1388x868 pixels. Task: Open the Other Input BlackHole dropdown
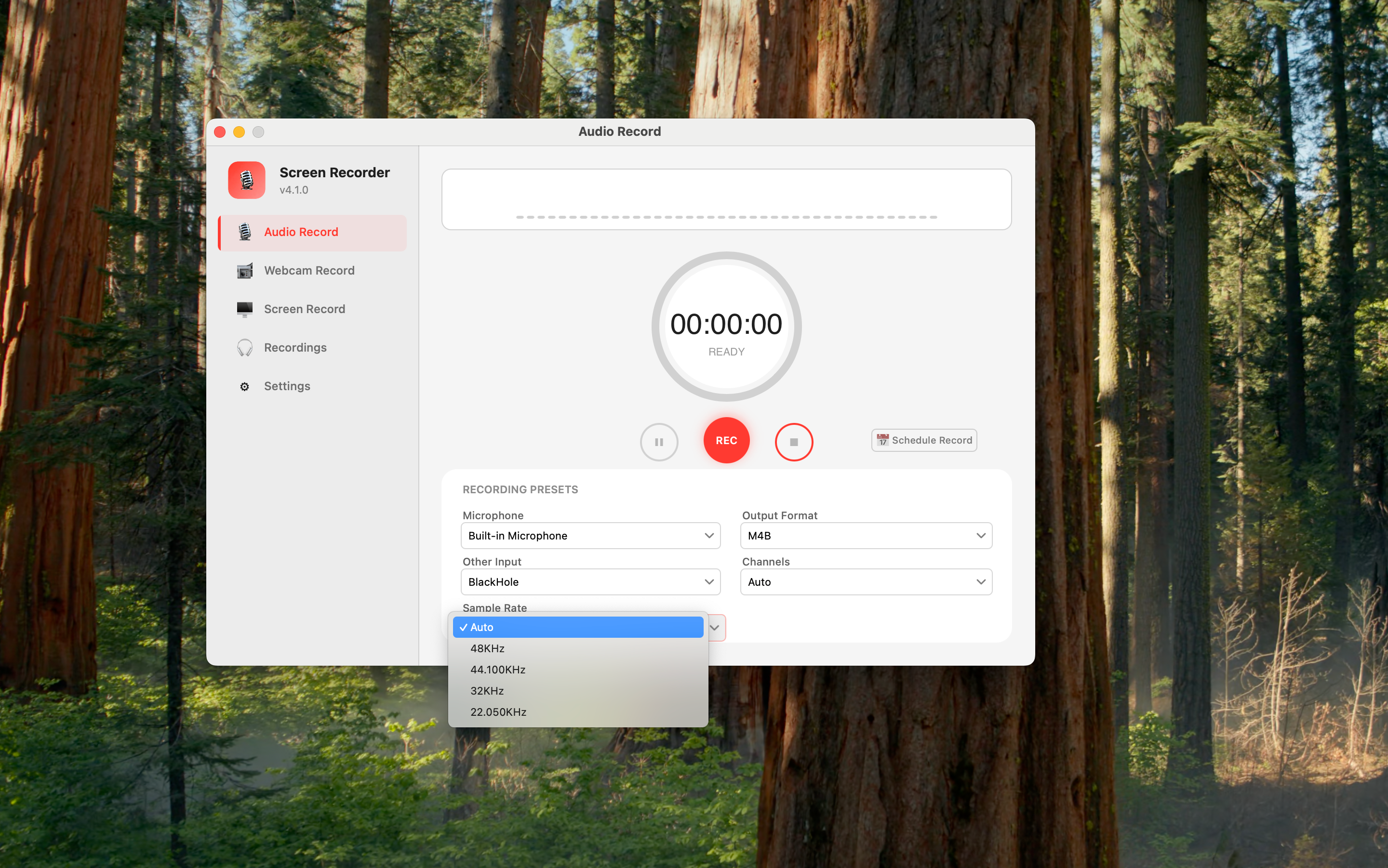pos(590,581)
